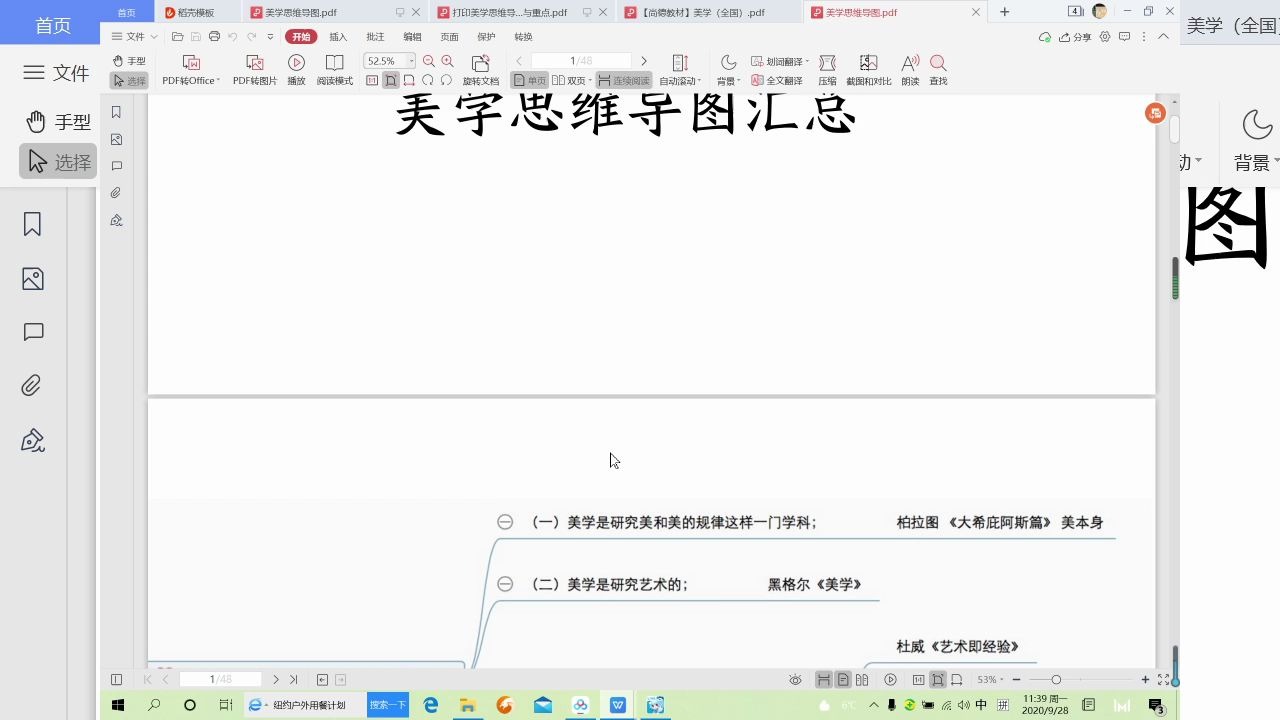Open attachments paperclip in inner sidebar
The image size is (1280, 720).
pyautogui.click(x=116, y=193)
